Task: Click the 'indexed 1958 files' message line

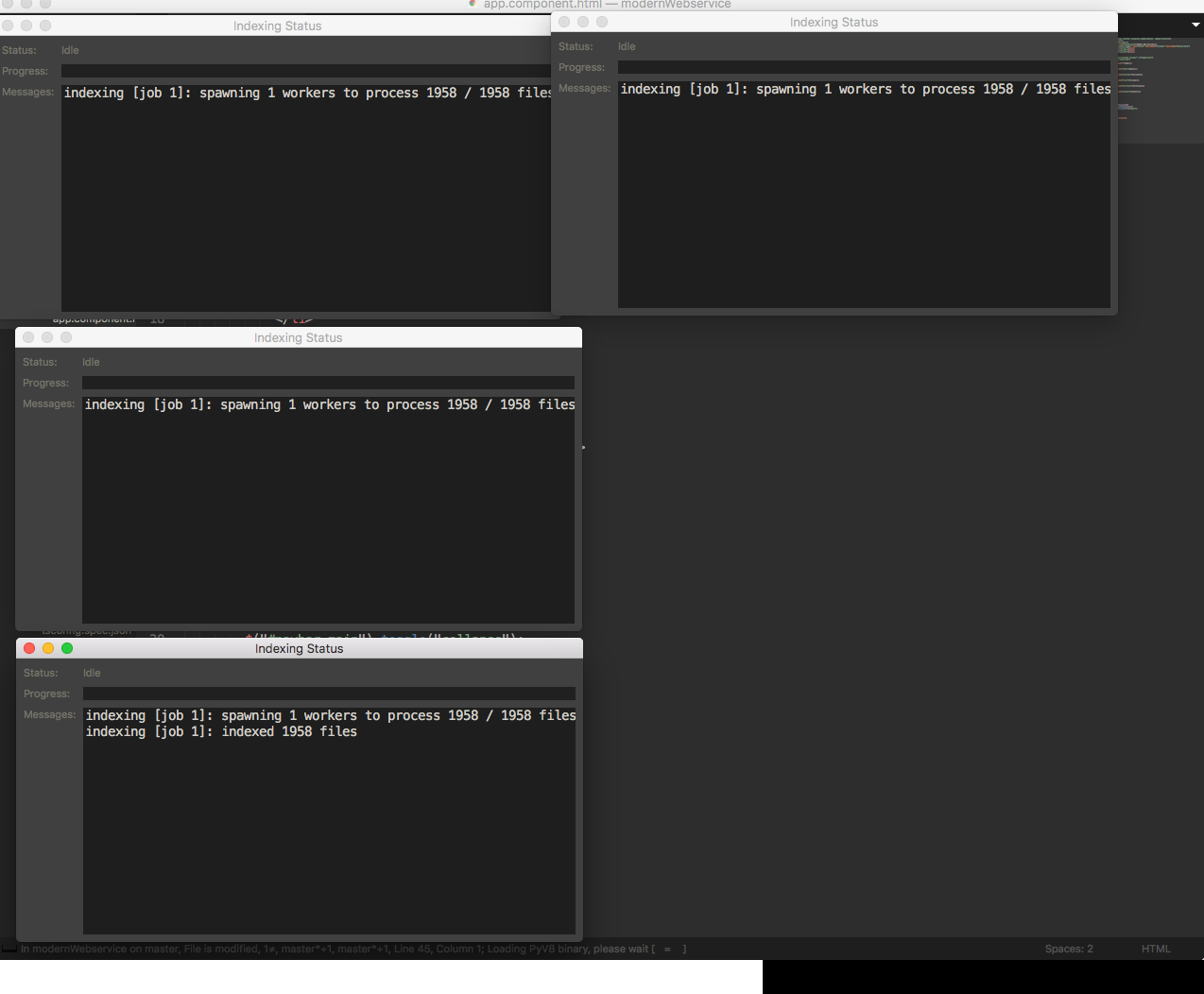Action: (x=221, y=732)
